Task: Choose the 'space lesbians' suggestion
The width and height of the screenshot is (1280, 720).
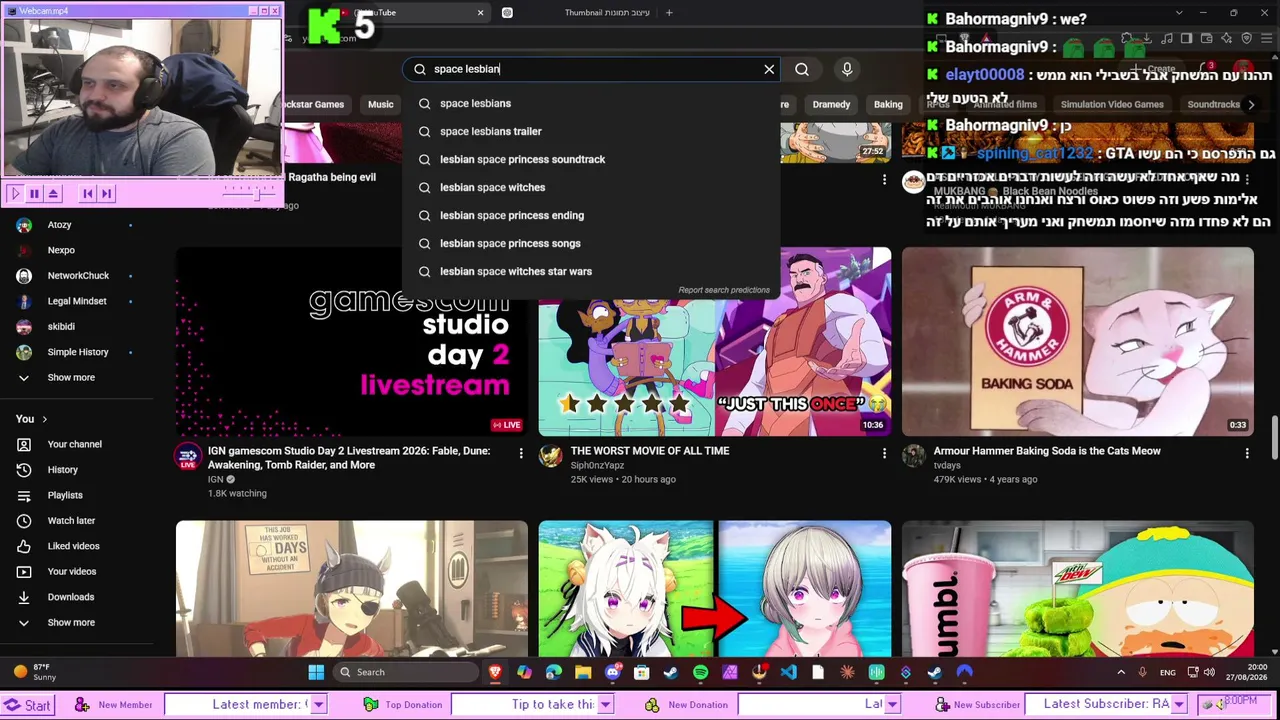Action: click(x=591, y=103)
